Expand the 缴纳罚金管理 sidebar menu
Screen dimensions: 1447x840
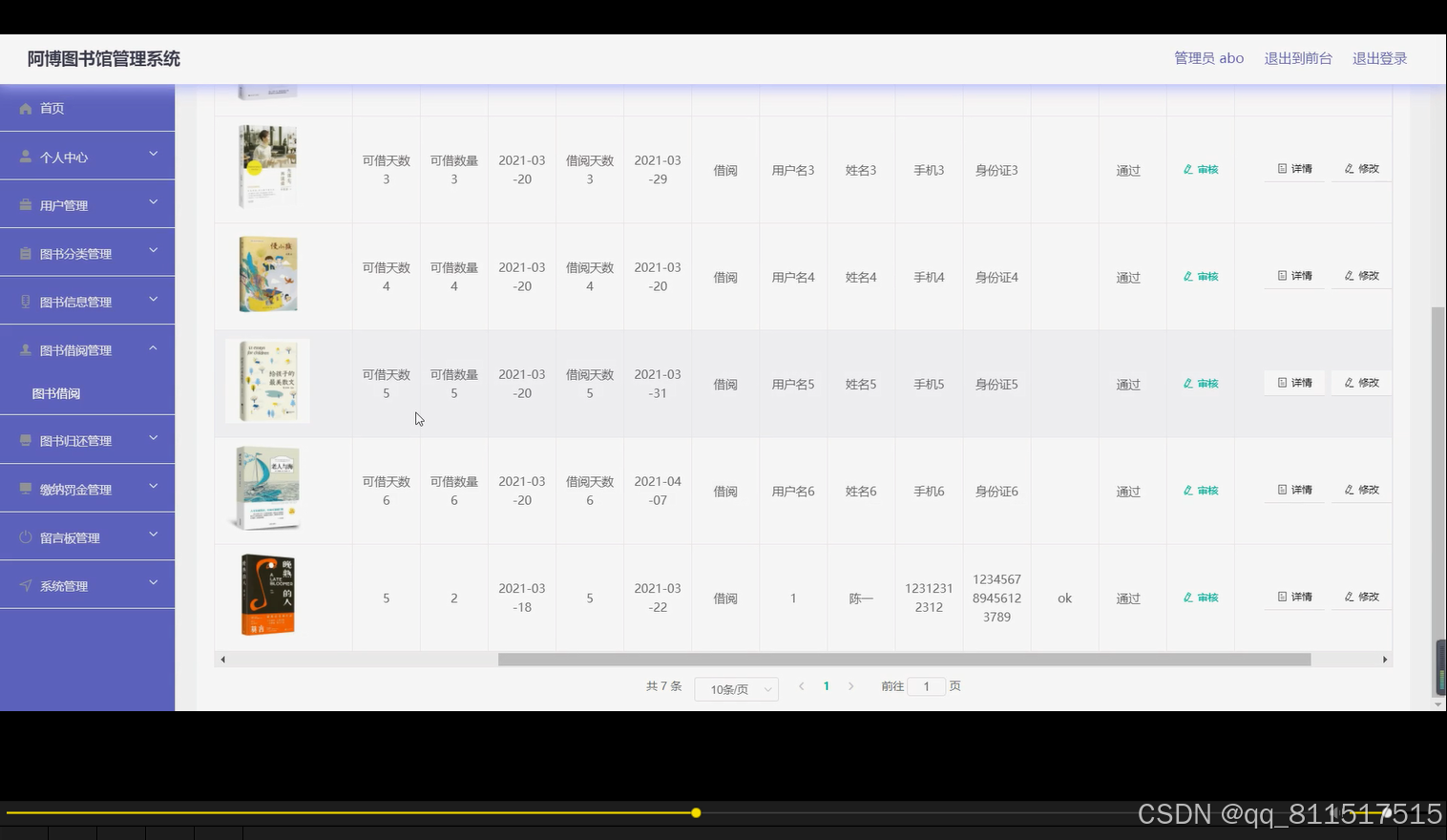(87, 489)
